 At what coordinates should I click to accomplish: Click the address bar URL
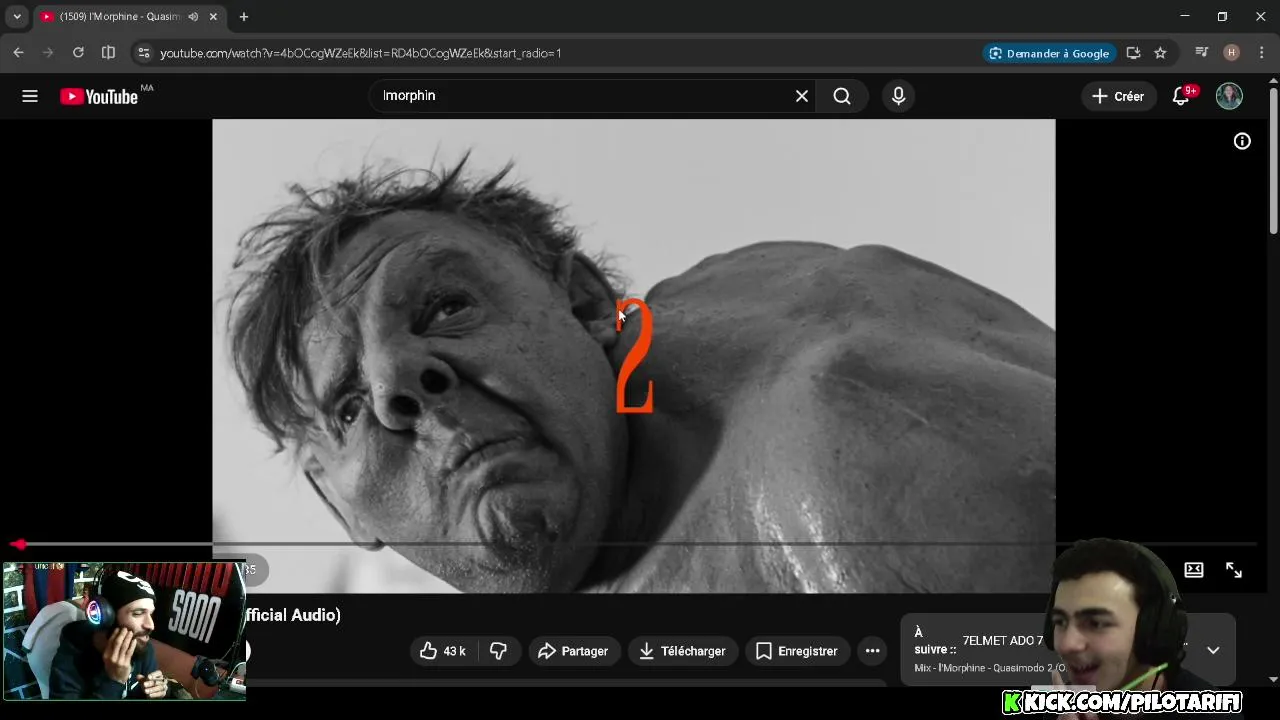pyautogui.click(x=361, y=53)
